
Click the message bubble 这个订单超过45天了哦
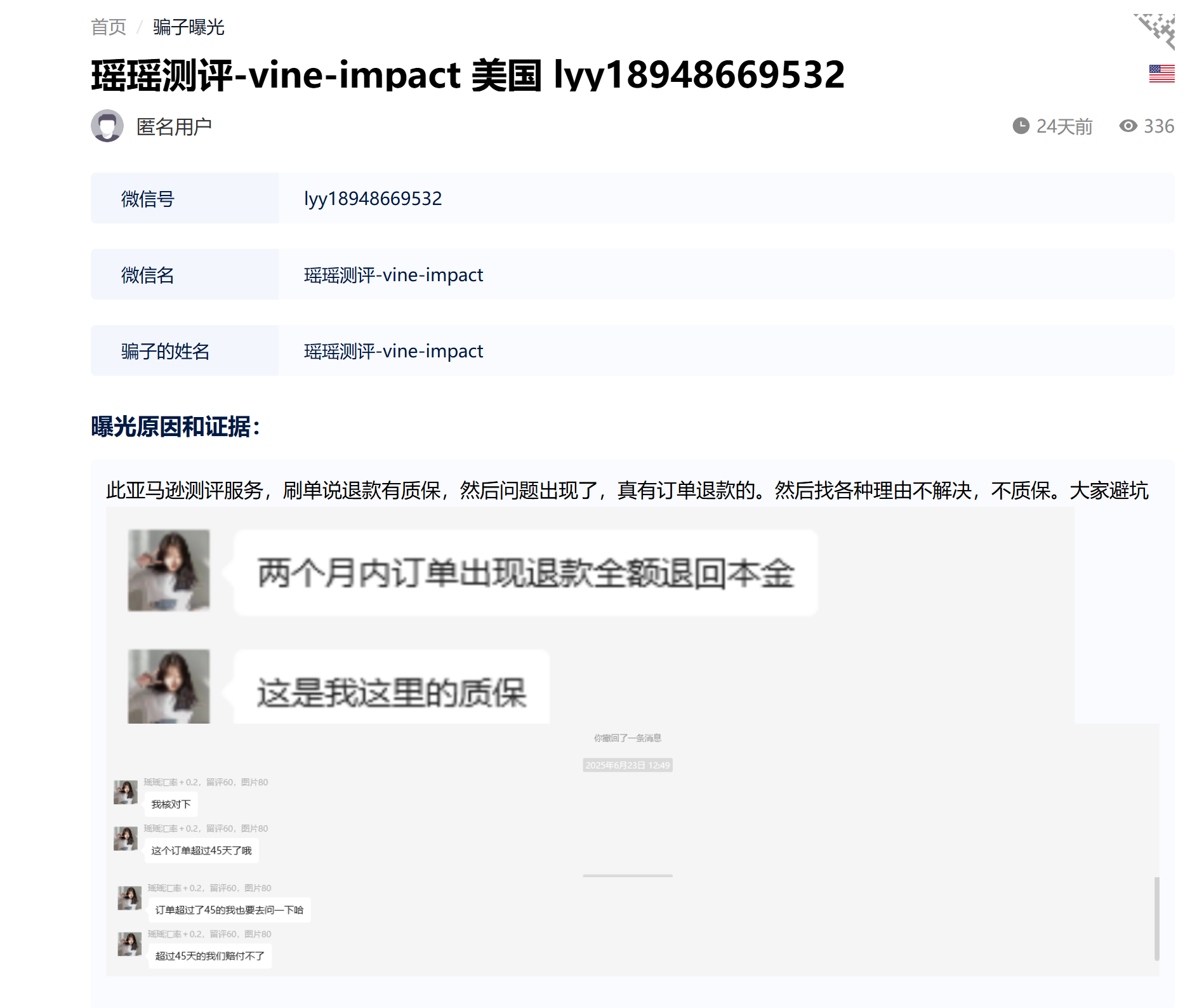pos(202,851)
